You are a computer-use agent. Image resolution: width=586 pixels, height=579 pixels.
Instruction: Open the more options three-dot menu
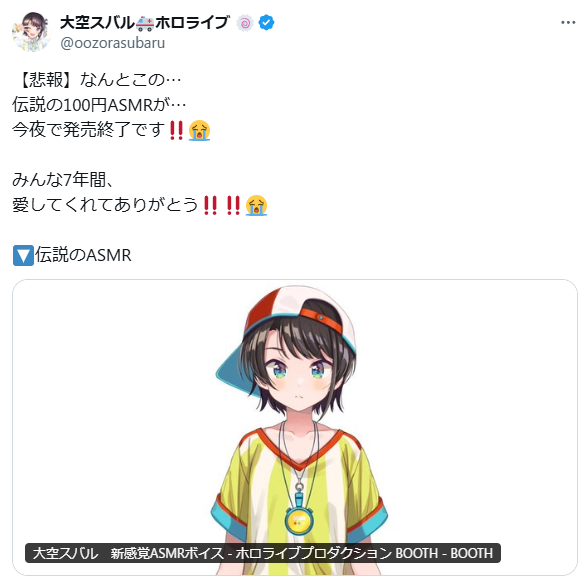(568, 23)
